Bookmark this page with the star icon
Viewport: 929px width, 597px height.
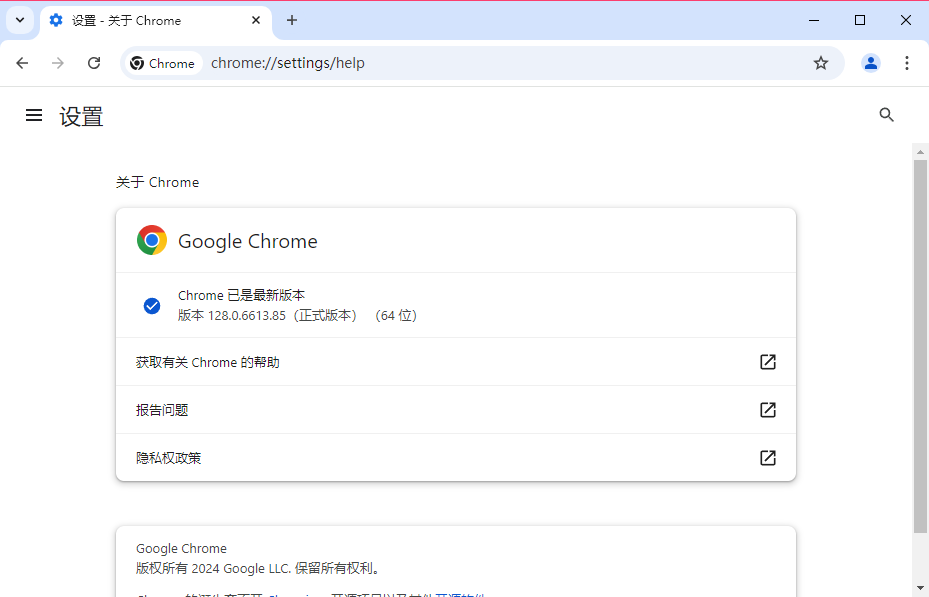821,63
